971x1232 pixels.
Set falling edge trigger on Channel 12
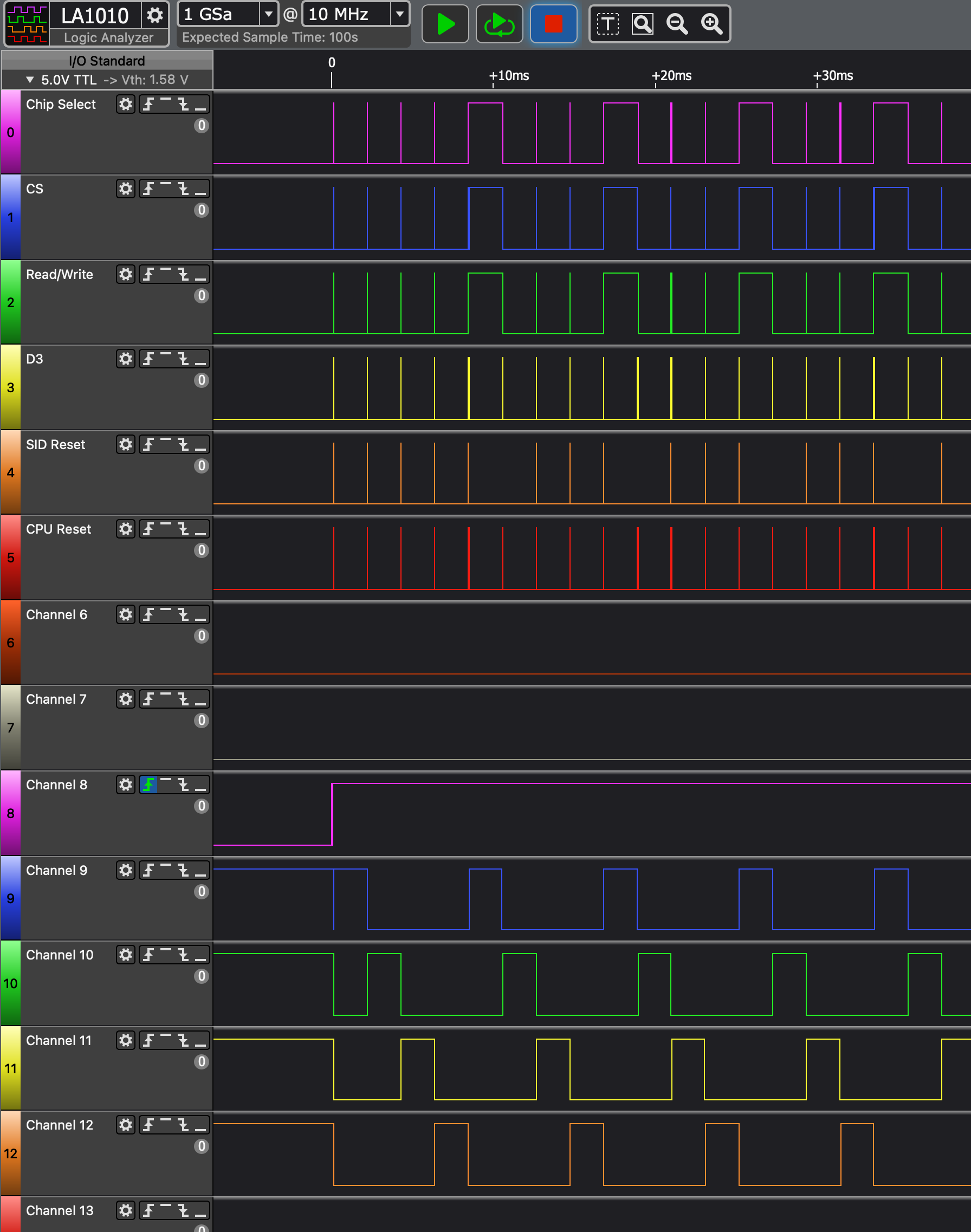point(183,1125)
